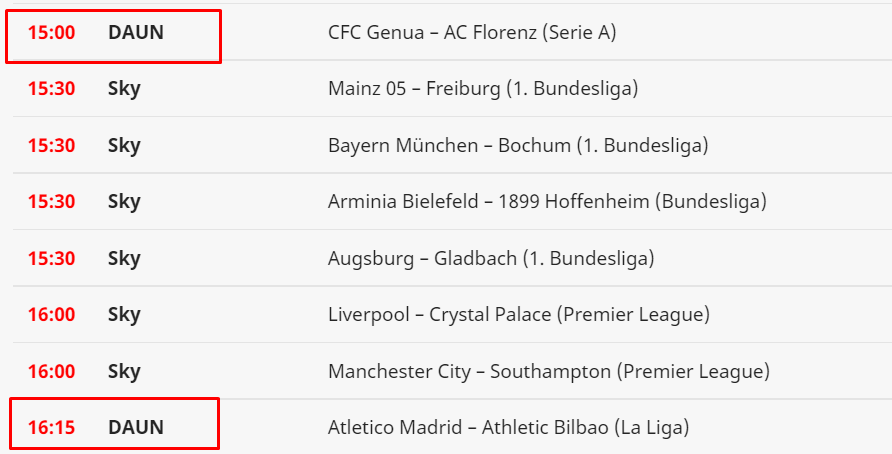This screenshot has height=454, width=892.
Task: Open Bayern München – Bochum match entry
Action: 517,145
